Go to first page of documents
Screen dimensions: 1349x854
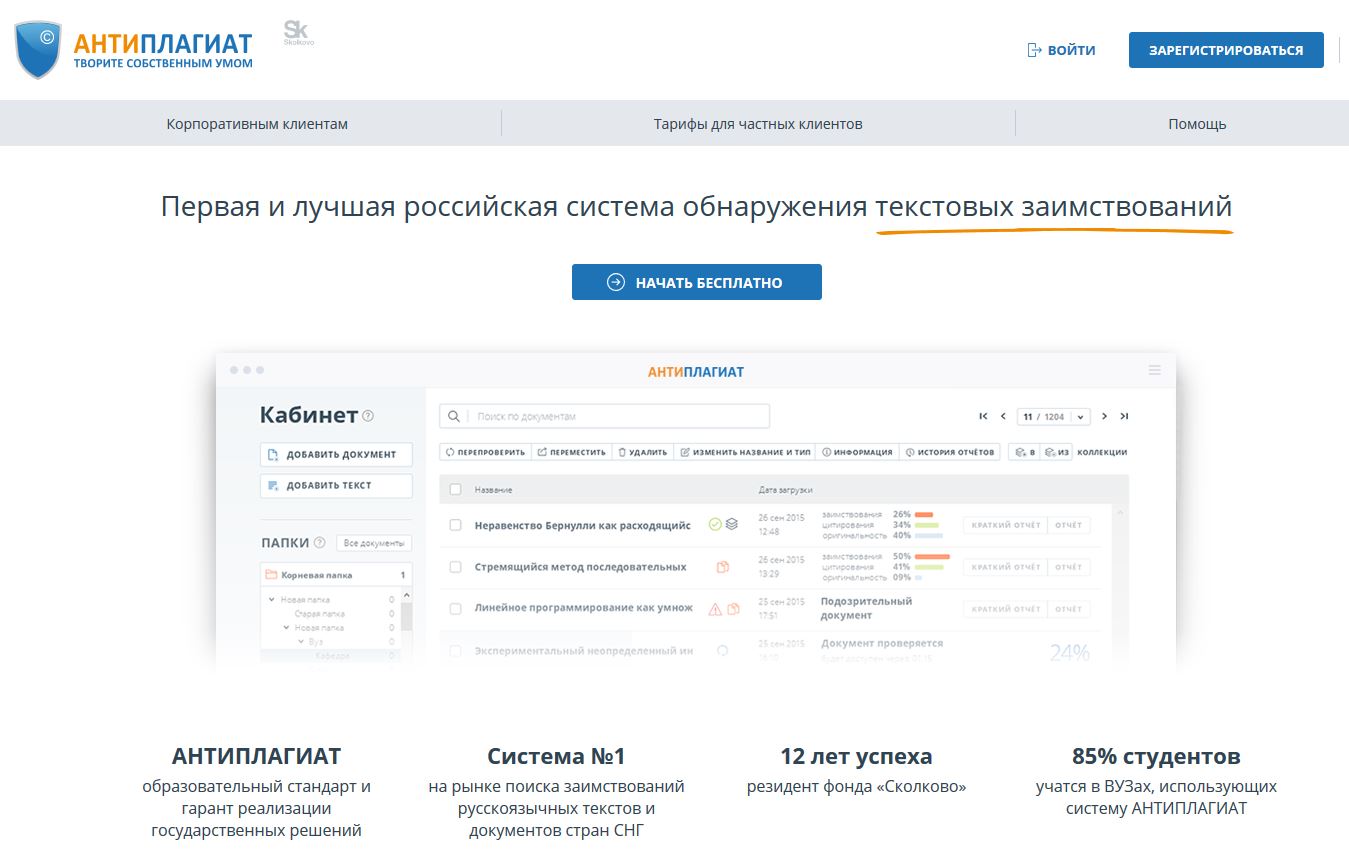coord(983,416)
